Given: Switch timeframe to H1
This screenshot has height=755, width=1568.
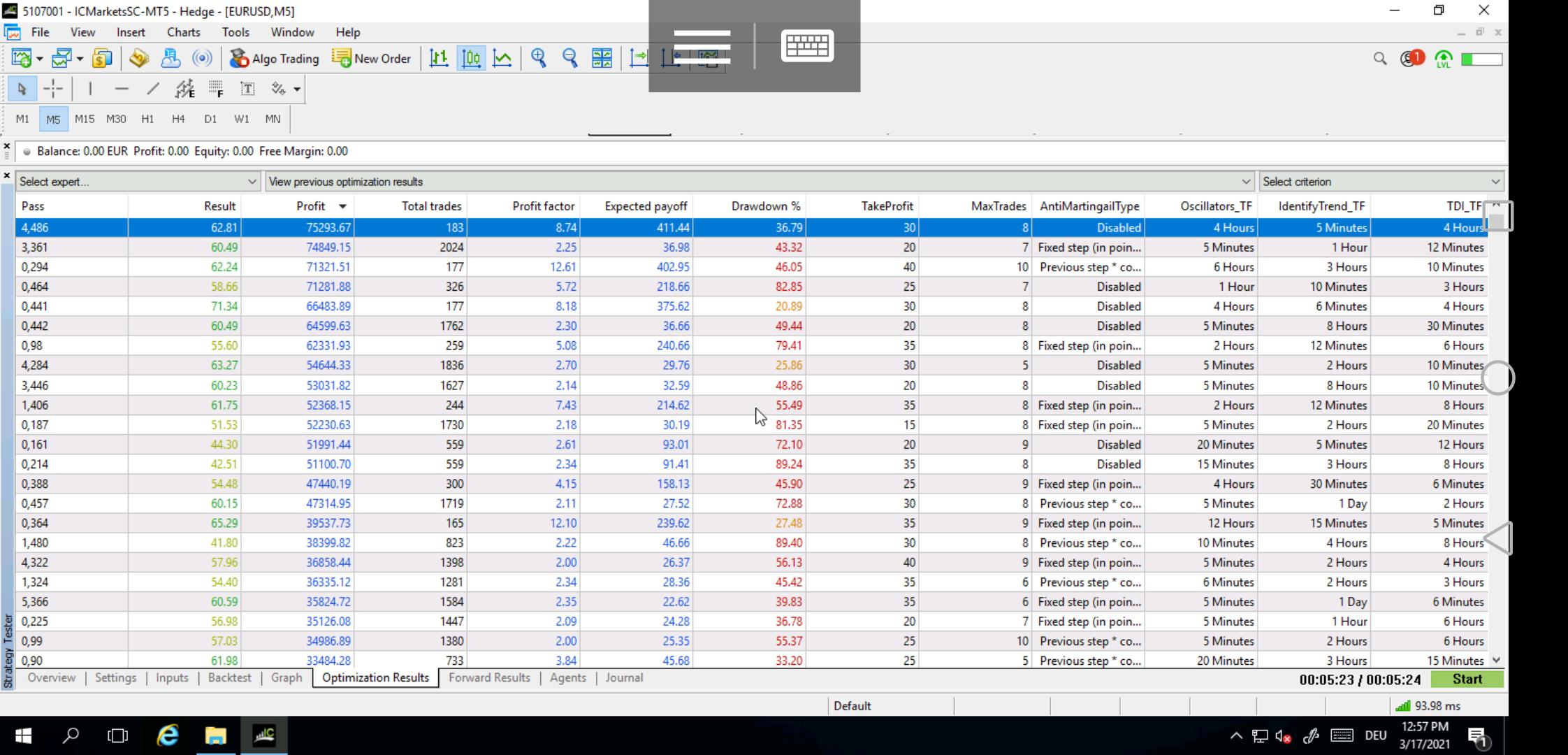Looking at the screenshot, I should 147,119.
